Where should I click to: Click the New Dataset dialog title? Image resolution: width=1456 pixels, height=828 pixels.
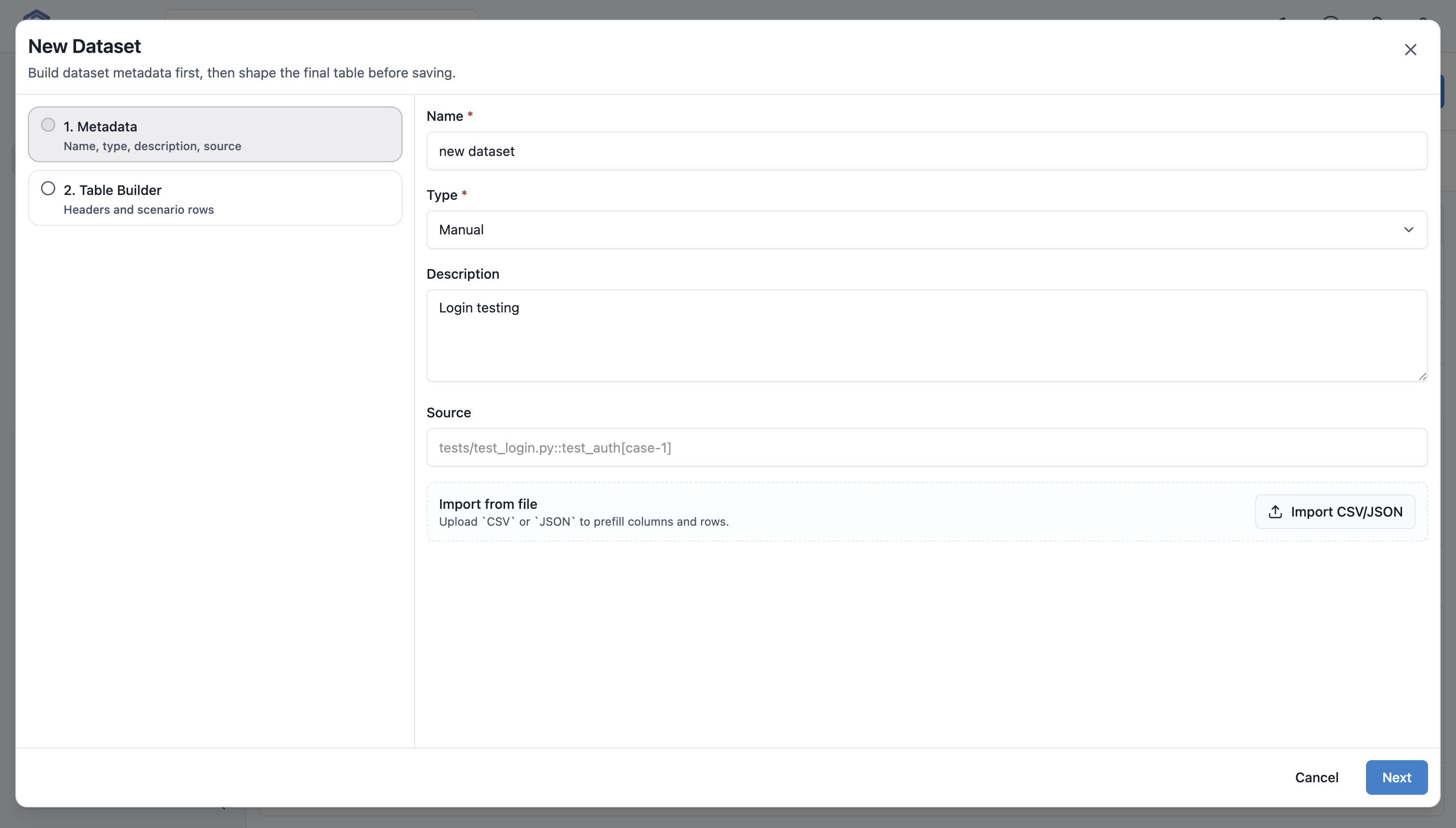click(84, 46)
